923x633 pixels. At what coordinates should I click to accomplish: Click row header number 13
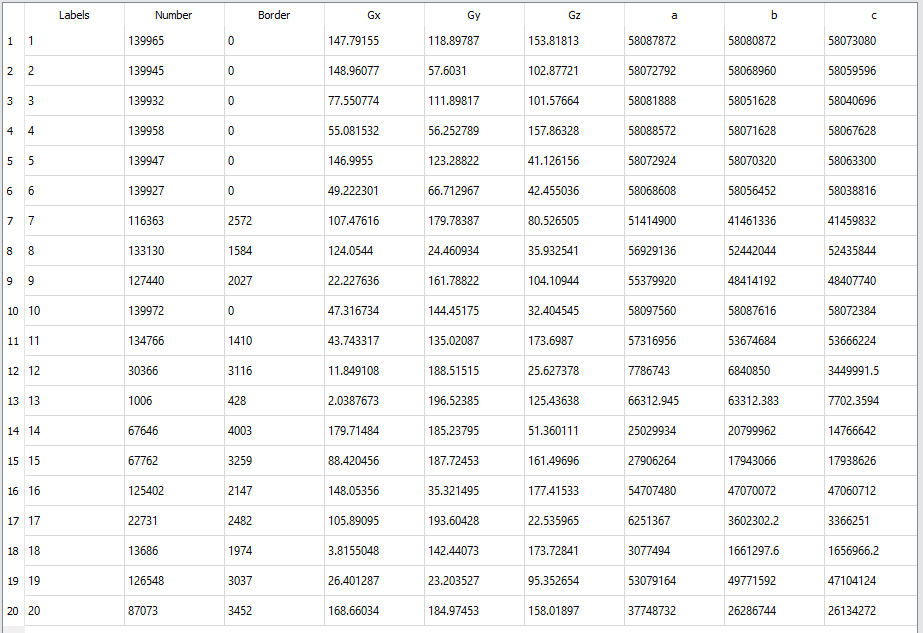11,401
